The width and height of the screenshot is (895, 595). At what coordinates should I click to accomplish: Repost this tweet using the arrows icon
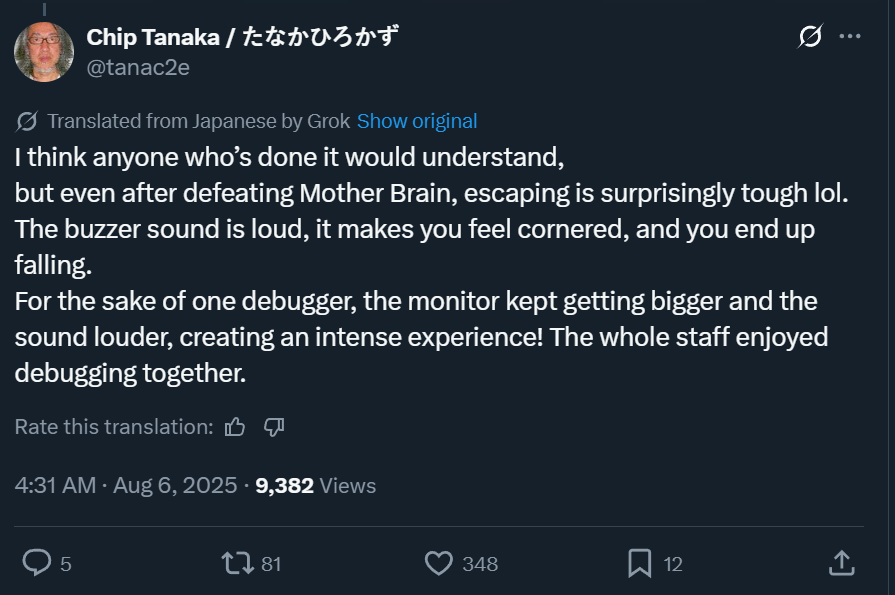click(x=238, y=563)
